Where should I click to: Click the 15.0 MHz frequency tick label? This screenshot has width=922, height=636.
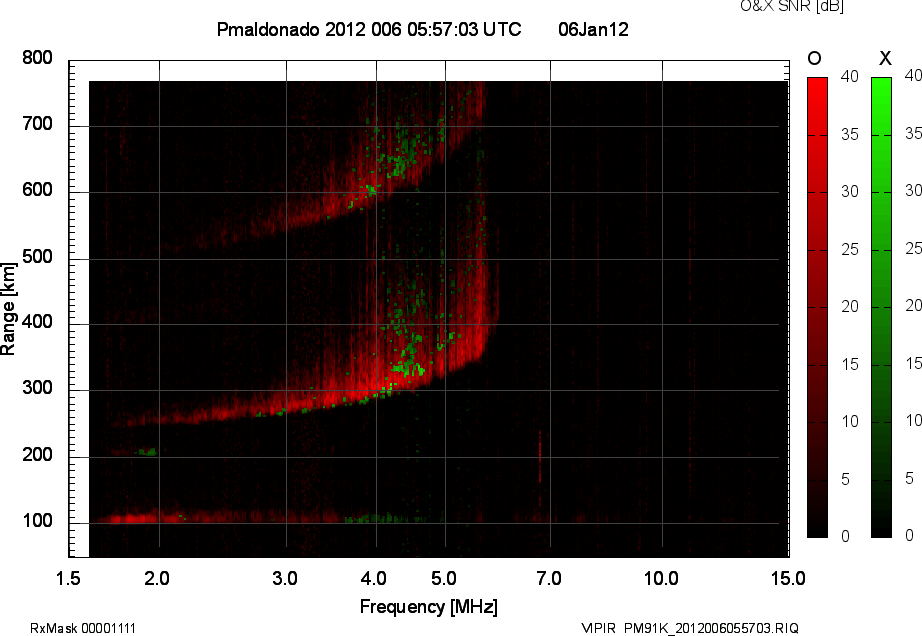(788, 579)
